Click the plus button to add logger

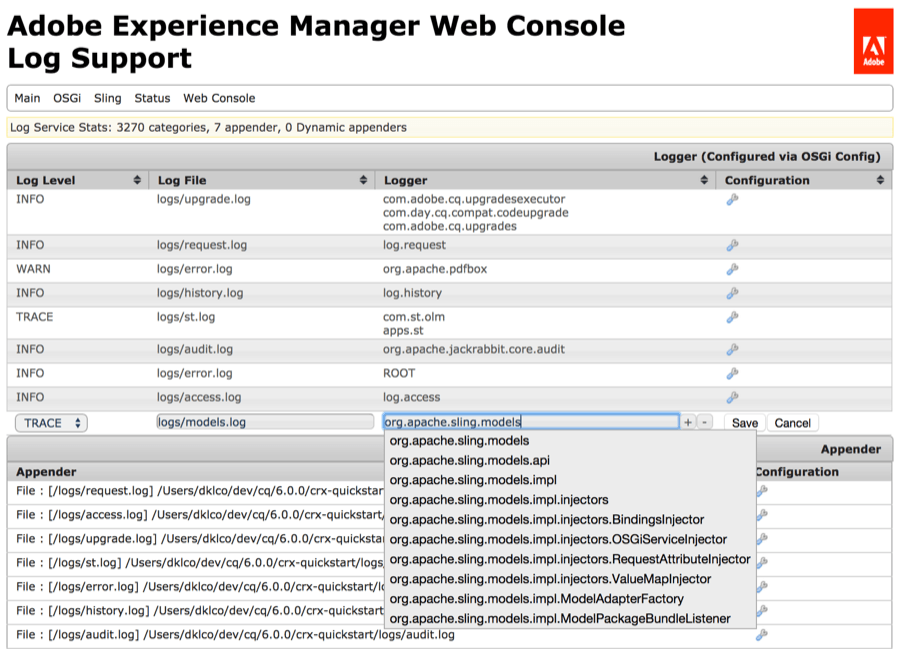(688, 423)
